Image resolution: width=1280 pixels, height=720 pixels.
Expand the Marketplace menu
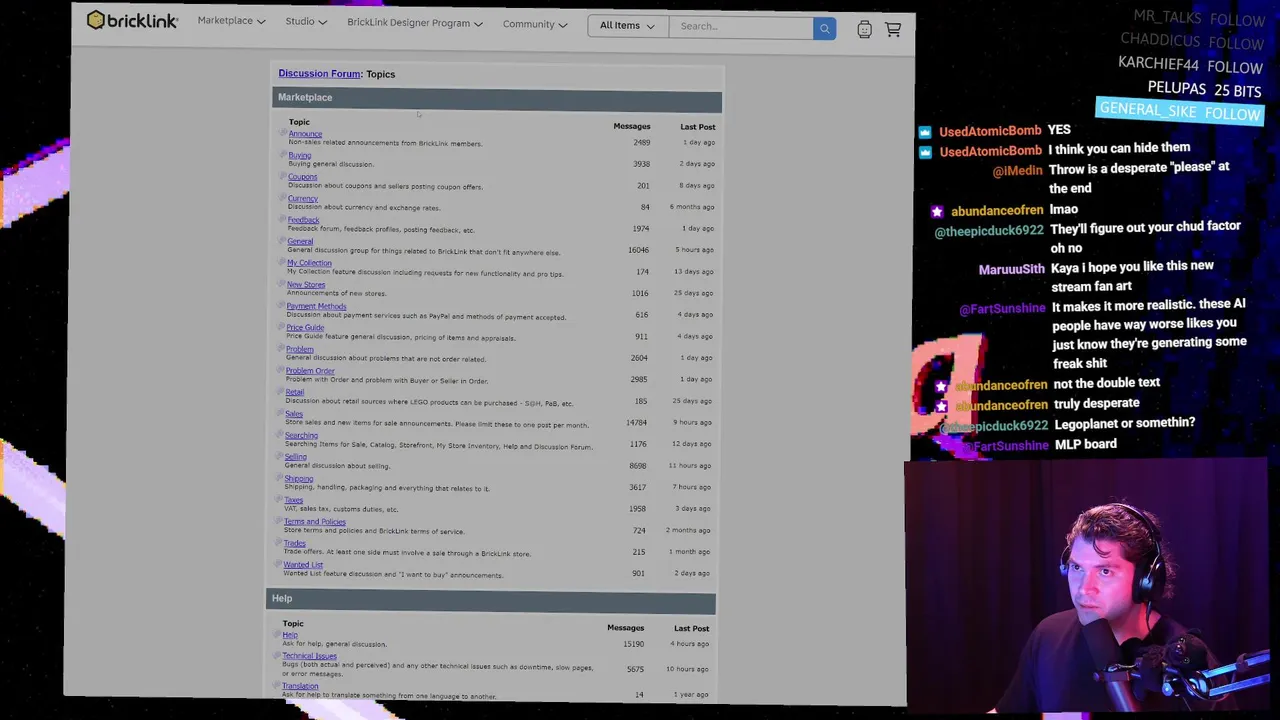click(231, 21)
